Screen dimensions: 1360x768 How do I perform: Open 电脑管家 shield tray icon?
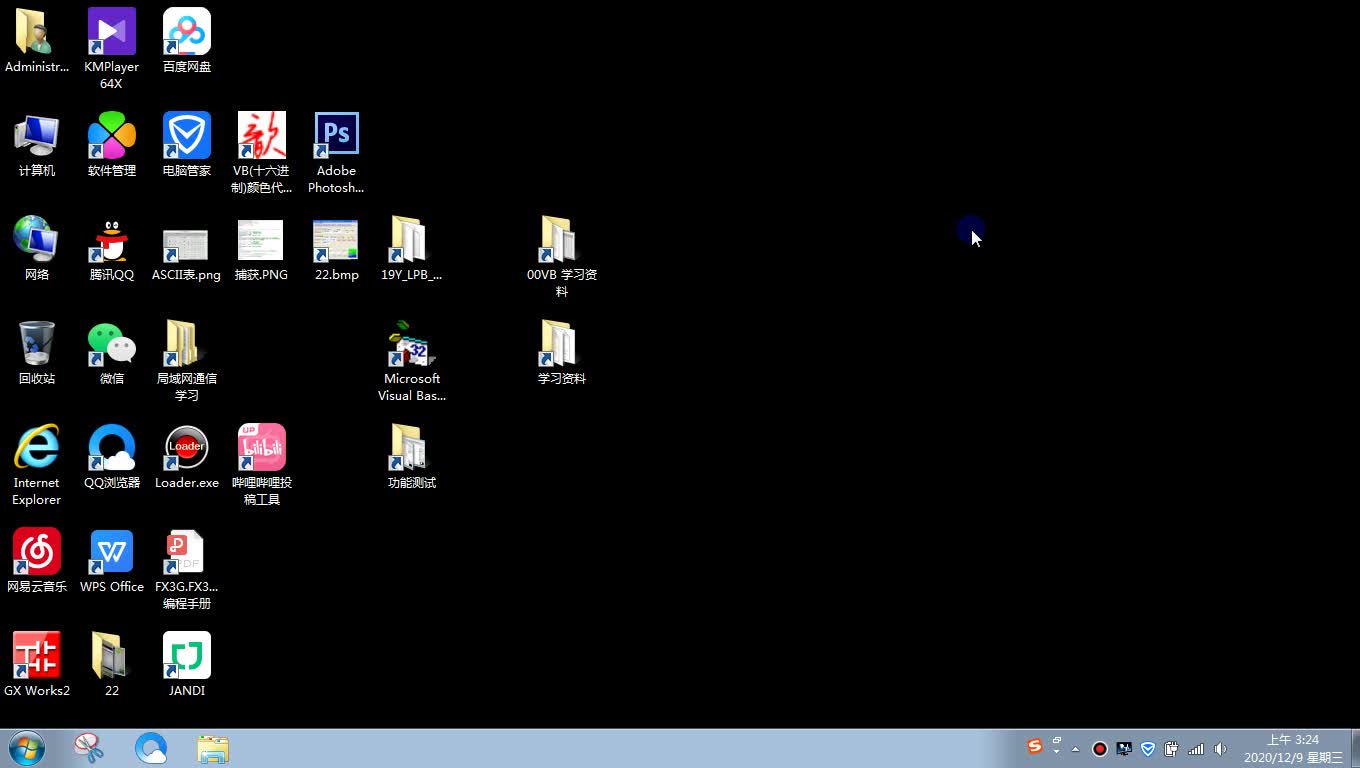pyautogui.click(x=1148, y=749)
